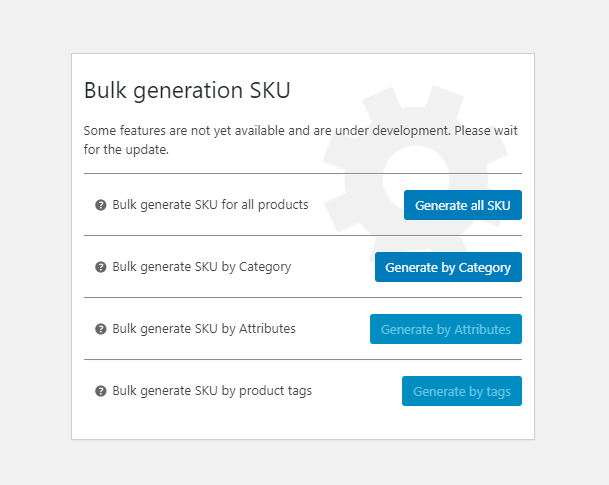Click the 'for the update.' text line
Viewport: 609px width, 485px height.
(x=126, y=149)
